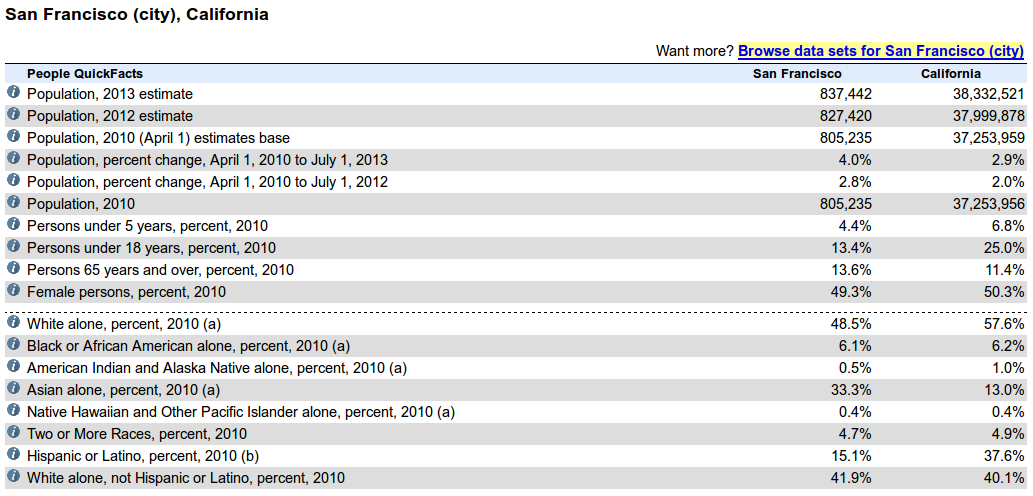Click info icon for American Indian and Alaska Native
Viewport: 1033px width, 496px height.
[x=14, y=366]
